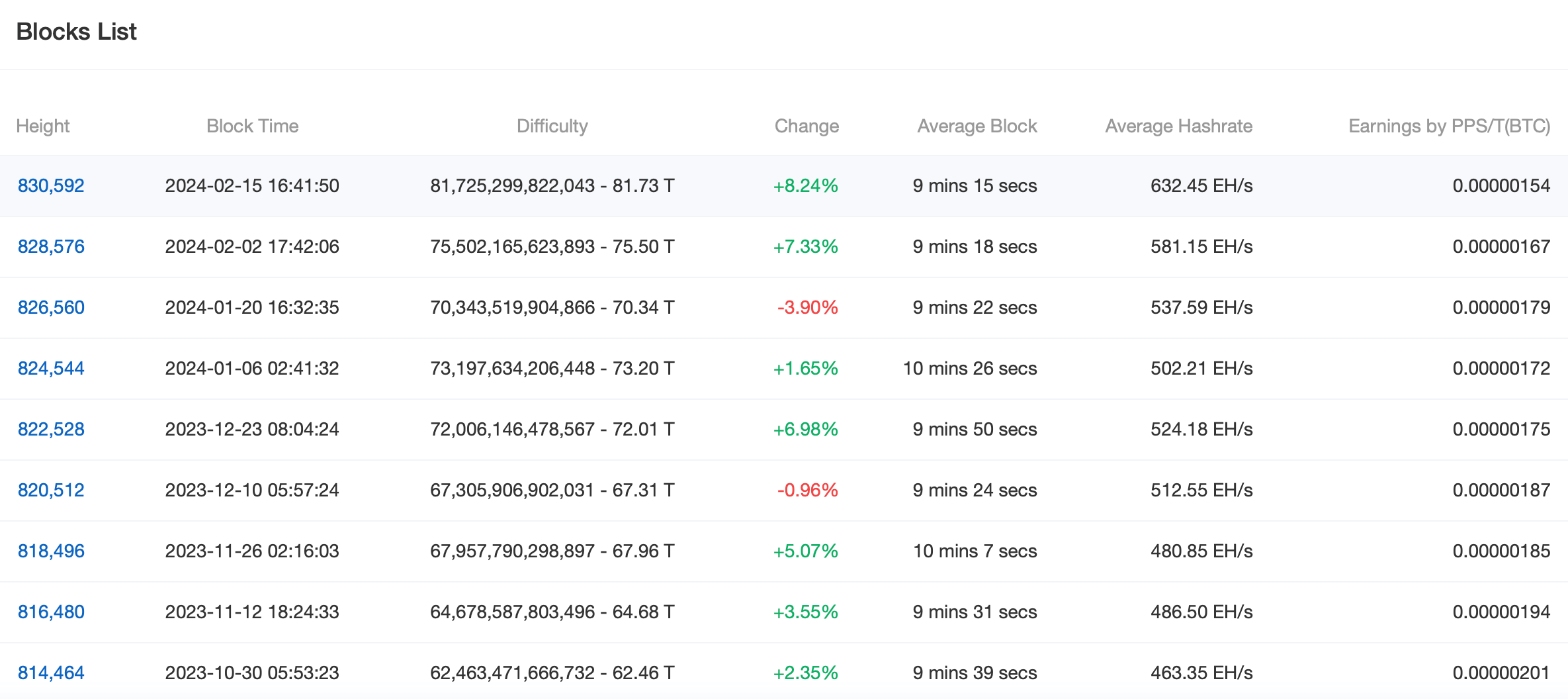The image size is (1568, 699).
Task: Click the Height column header
Action: 43,126
